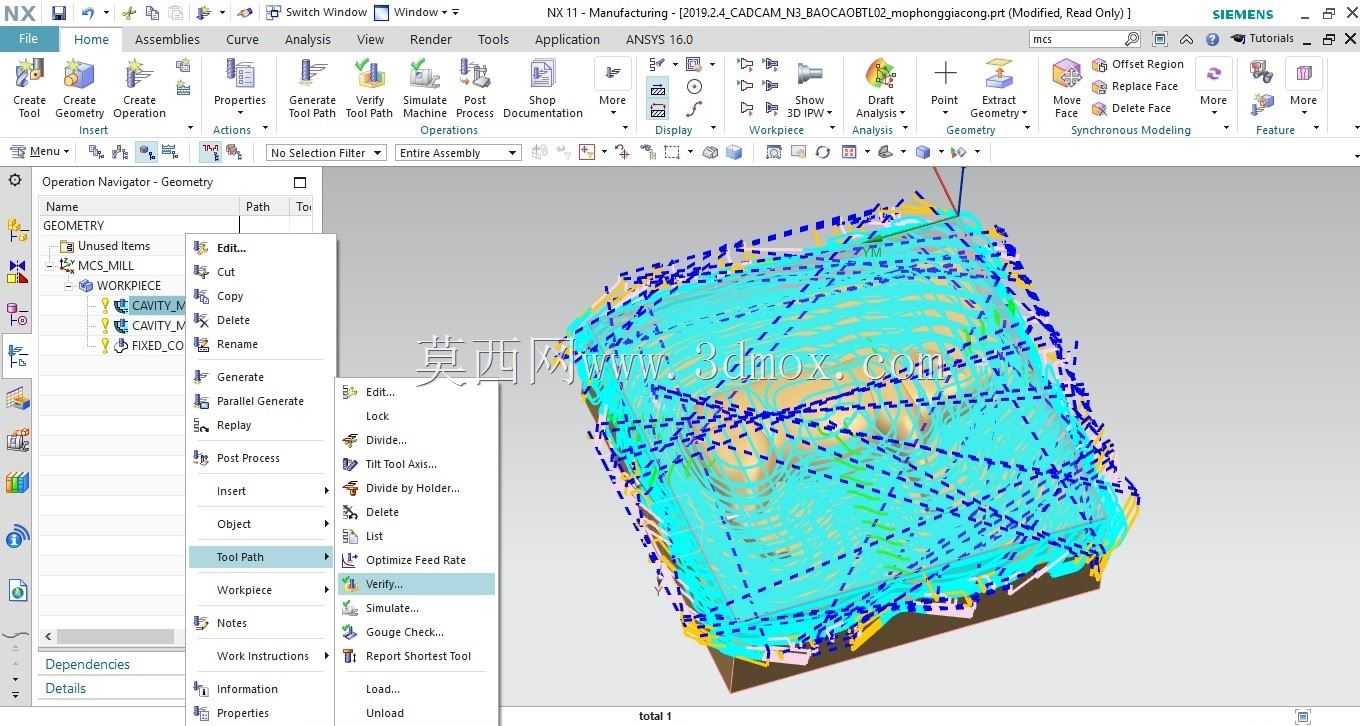Go to the Render tab
The width and height of the screenshot is (1360, 726).
[x=430, y=39]
